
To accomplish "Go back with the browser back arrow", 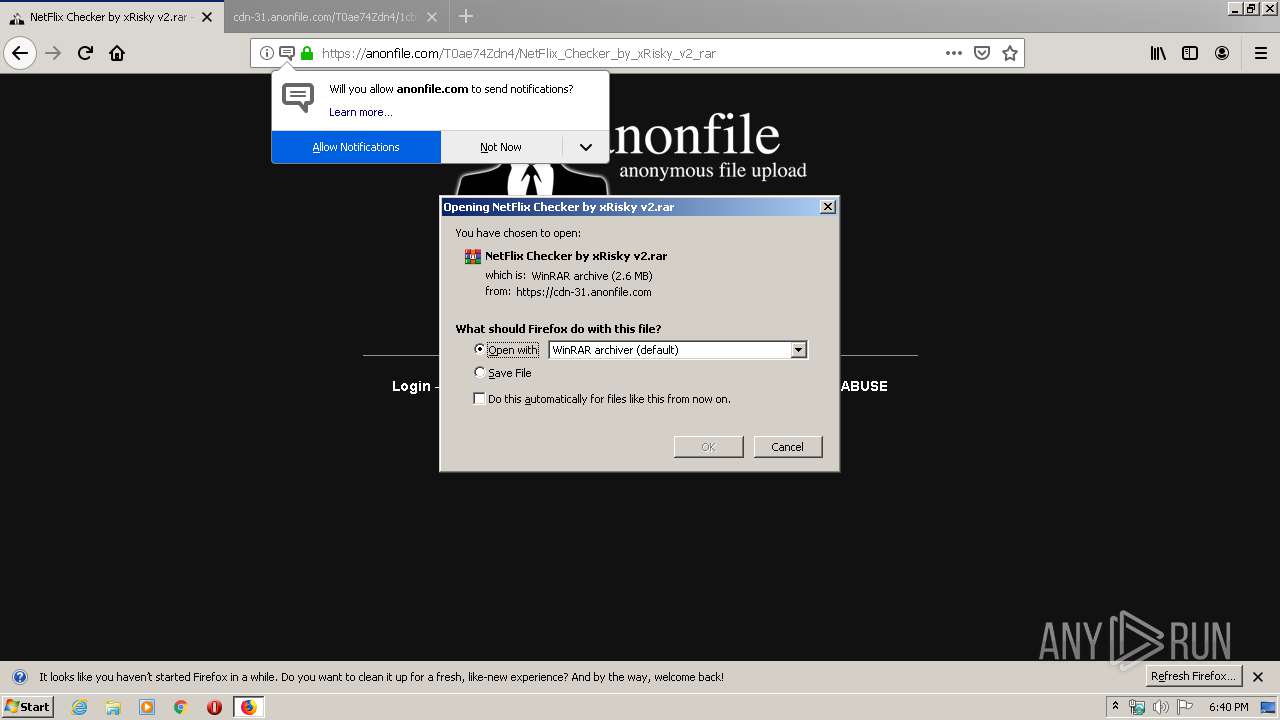I will pos(20,53).
